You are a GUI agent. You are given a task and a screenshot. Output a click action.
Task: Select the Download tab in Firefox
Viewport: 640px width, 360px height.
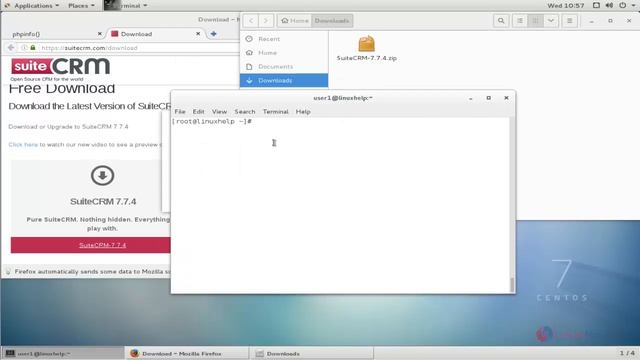click(x=155, y=34)
